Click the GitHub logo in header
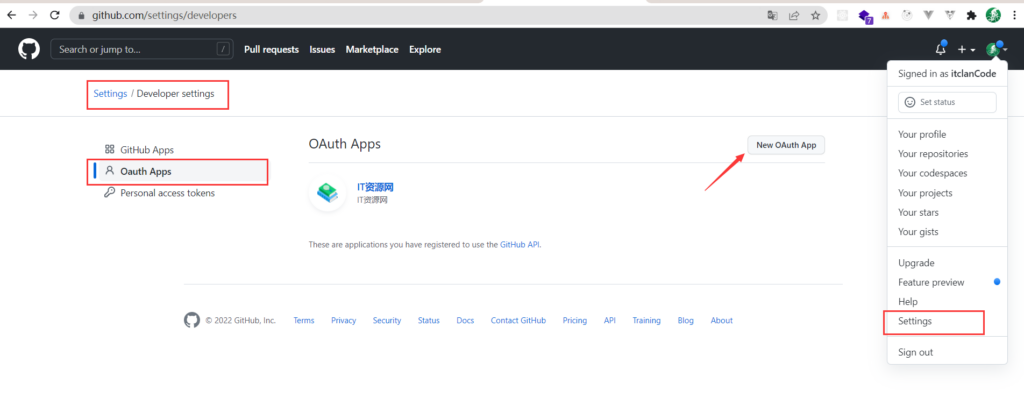 29,49
